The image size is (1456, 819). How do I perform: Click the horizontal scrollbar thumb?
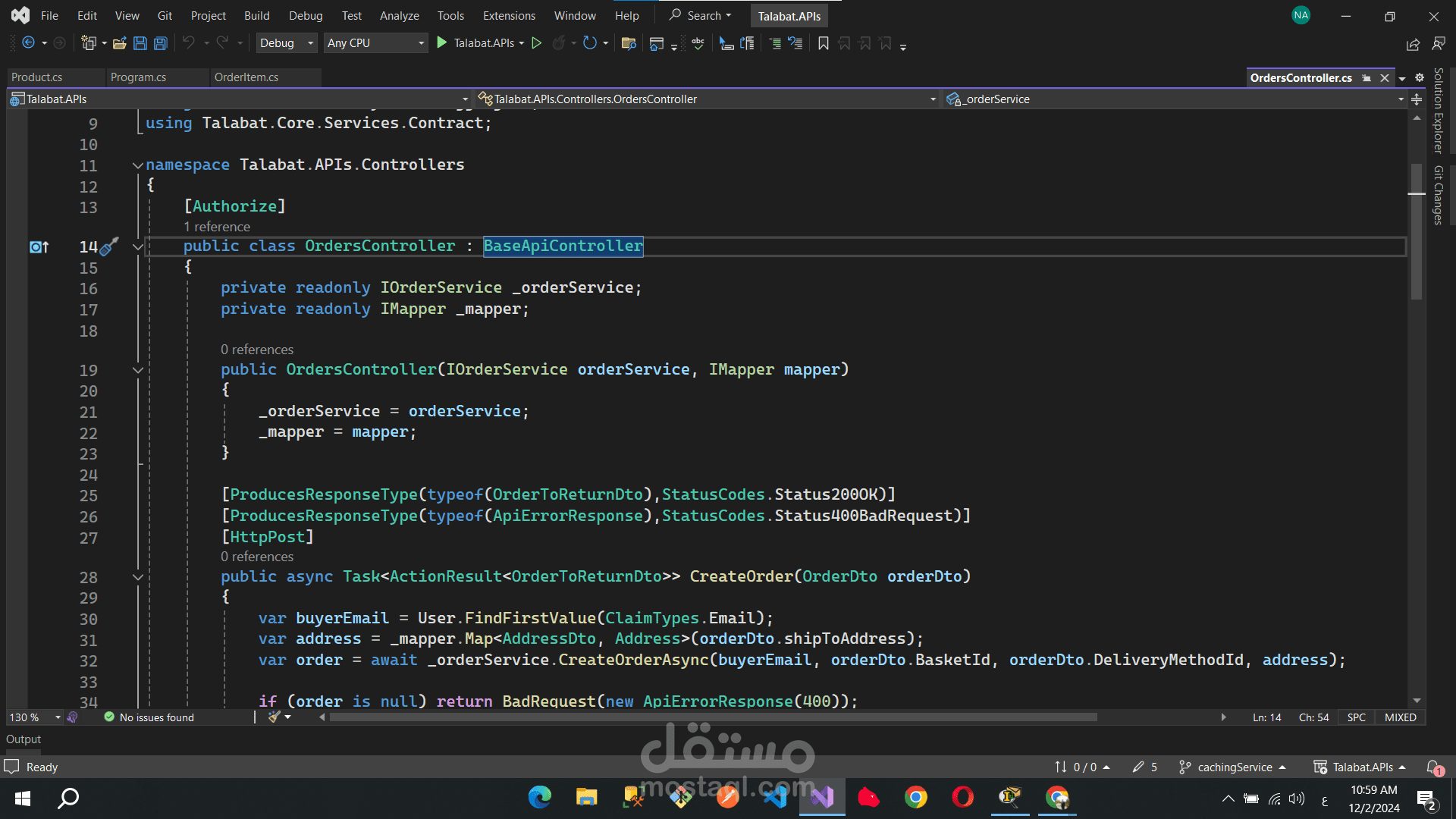tap(714, 717)
